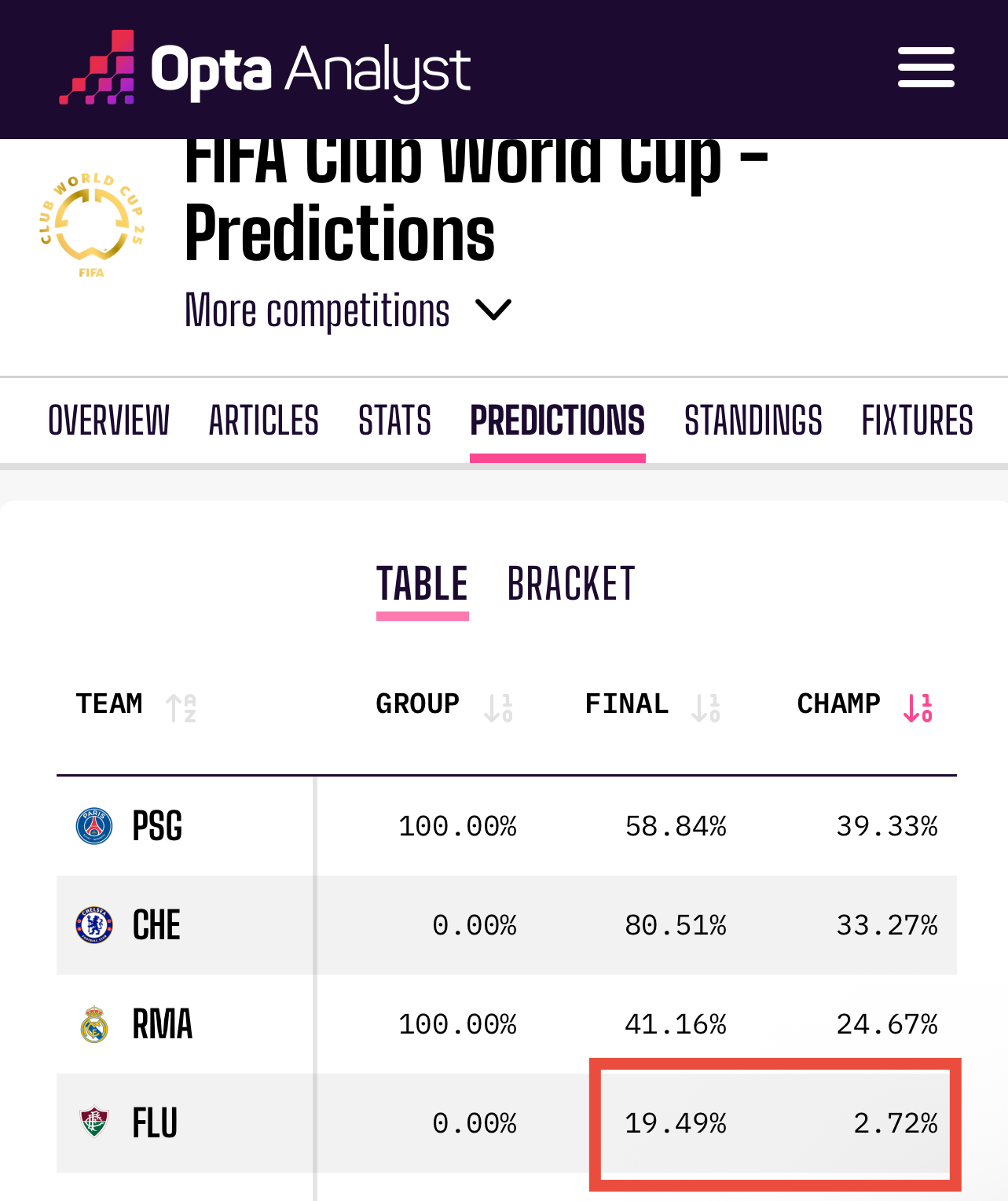Image resolution: width=1008 pixels, height=1201 pixels.
Task: Click the Opta Analyst logo
Action: click(x=265, y=68)
